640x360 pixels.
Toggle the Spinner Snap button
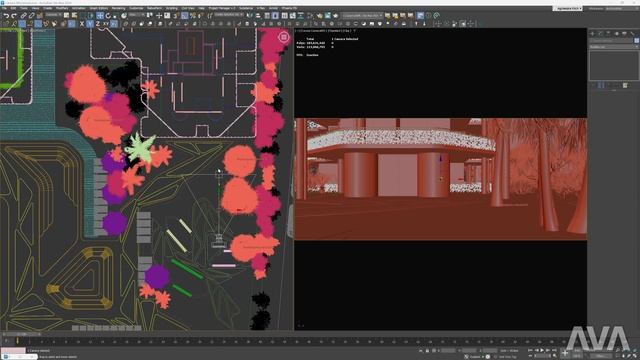point(200,16)
